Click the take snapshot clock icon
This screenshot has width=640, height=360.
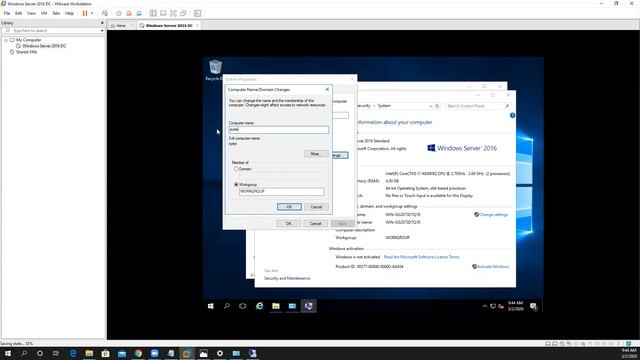click(119, 13)
